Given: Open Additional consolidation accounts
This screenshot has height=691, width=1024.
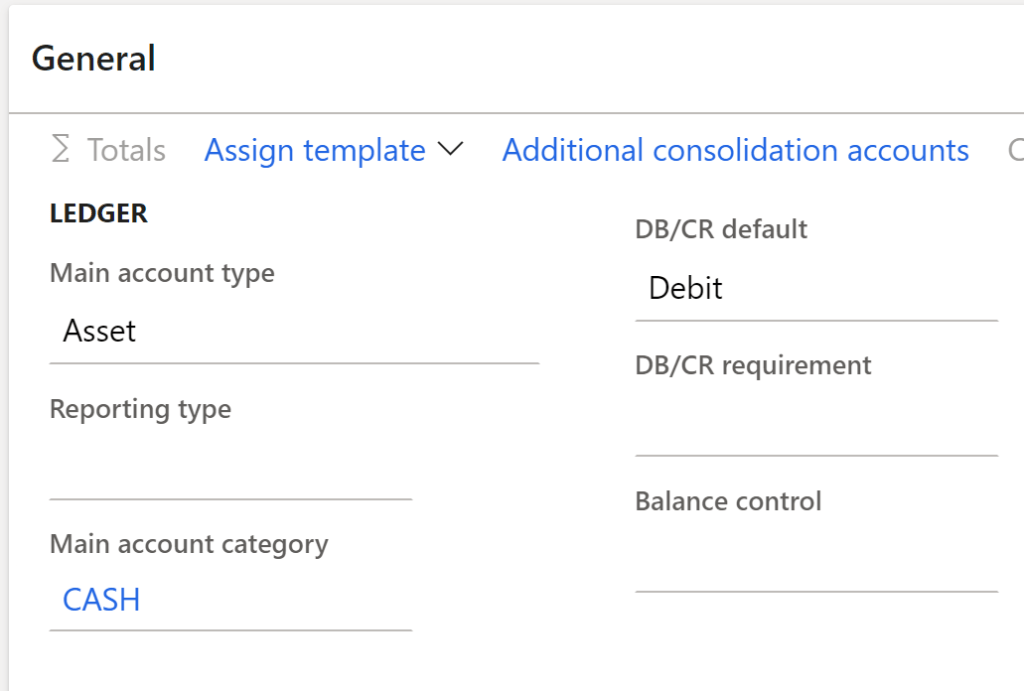Looking at the screenshot, I should [x=735, y=150].
